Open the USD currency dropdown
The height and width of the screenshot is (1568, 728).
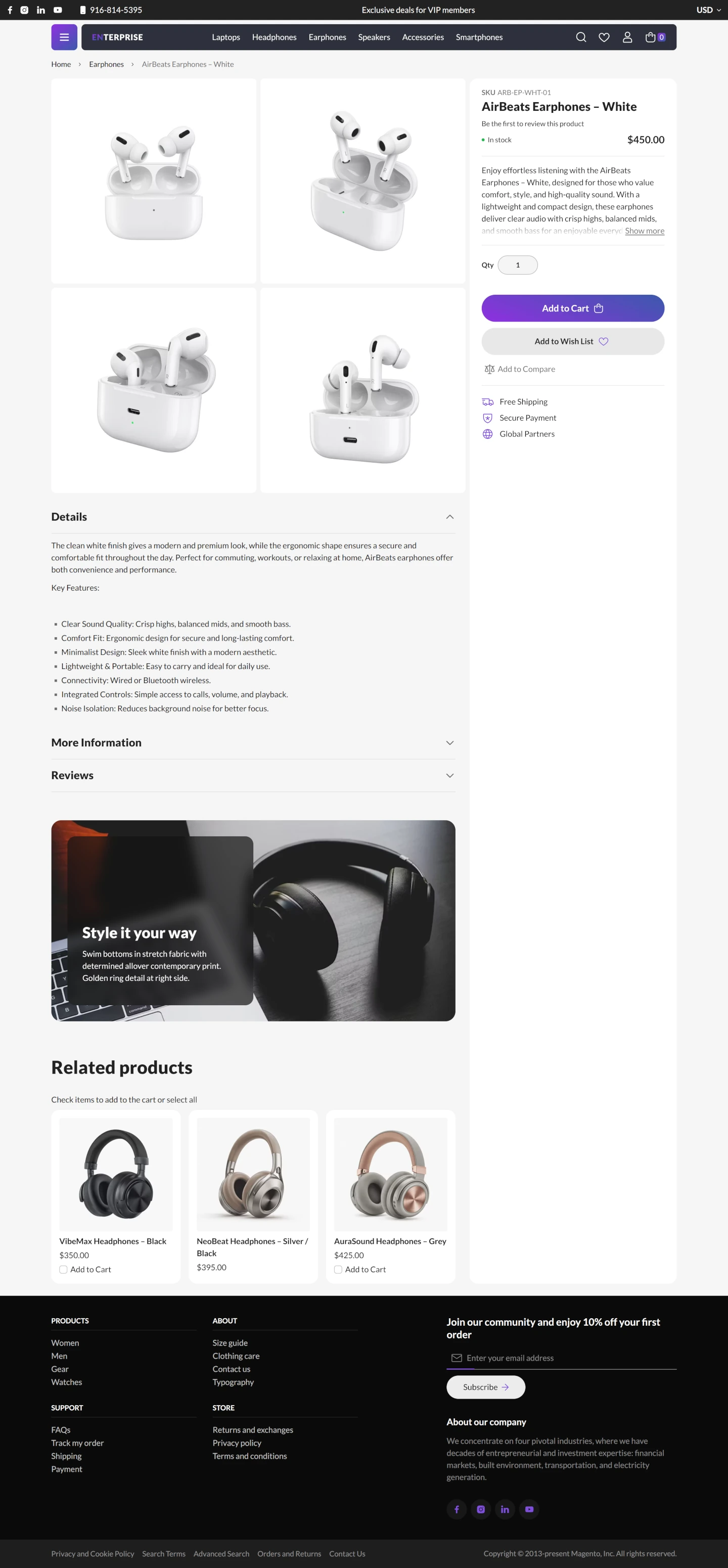(708, 10)
